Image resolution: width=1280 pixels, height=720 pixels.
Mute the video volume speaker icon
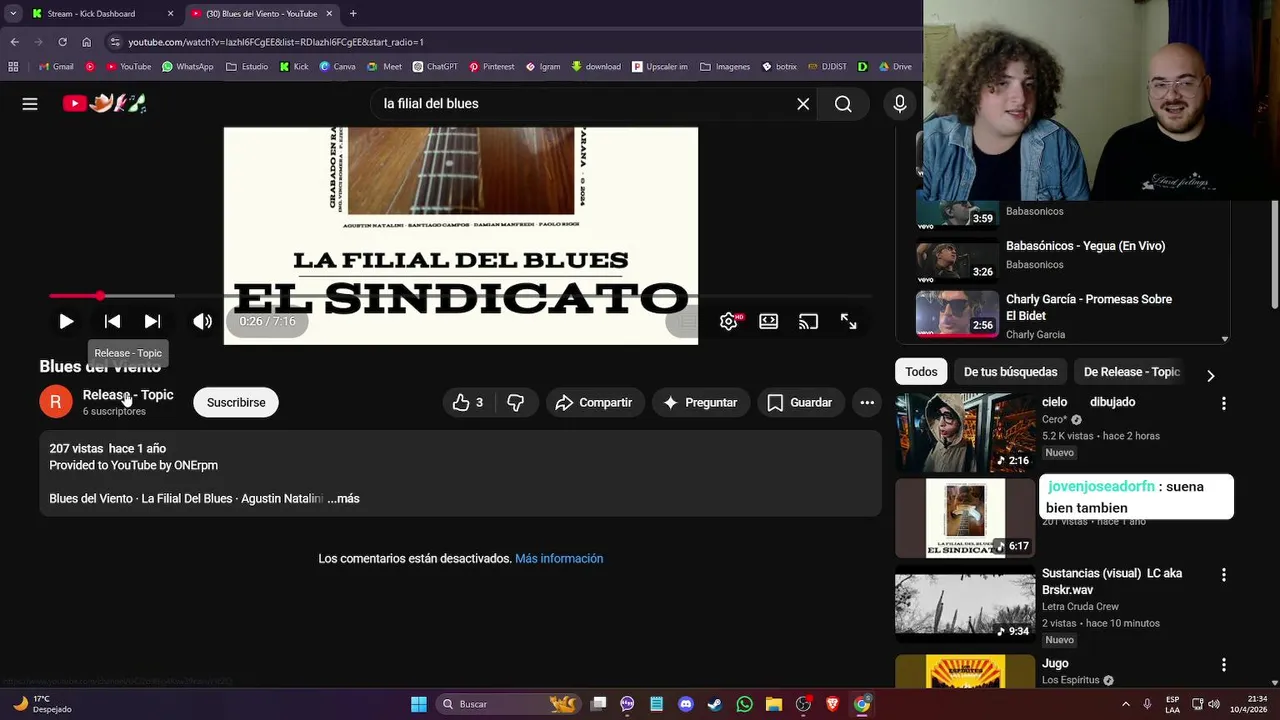[x=202, y=322]
